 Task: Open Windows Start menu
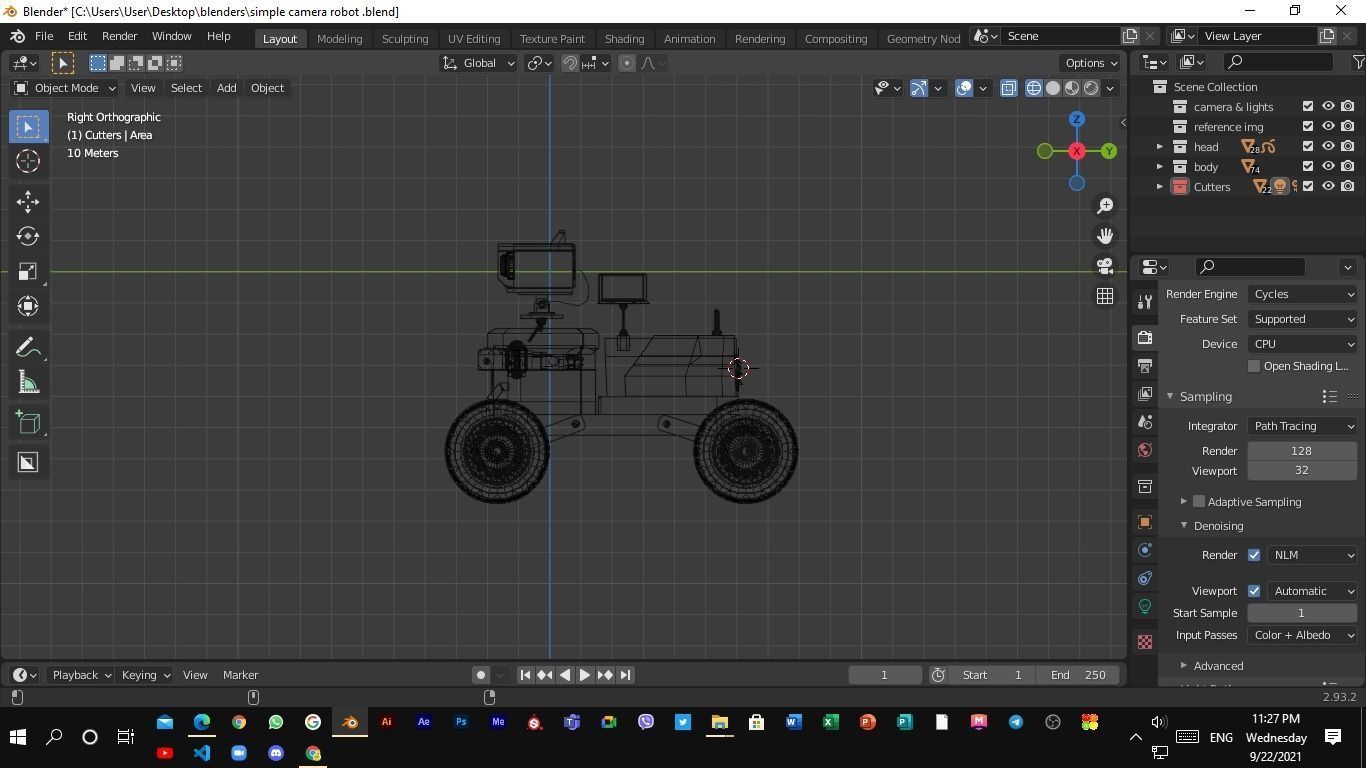(x=17, y=737)
